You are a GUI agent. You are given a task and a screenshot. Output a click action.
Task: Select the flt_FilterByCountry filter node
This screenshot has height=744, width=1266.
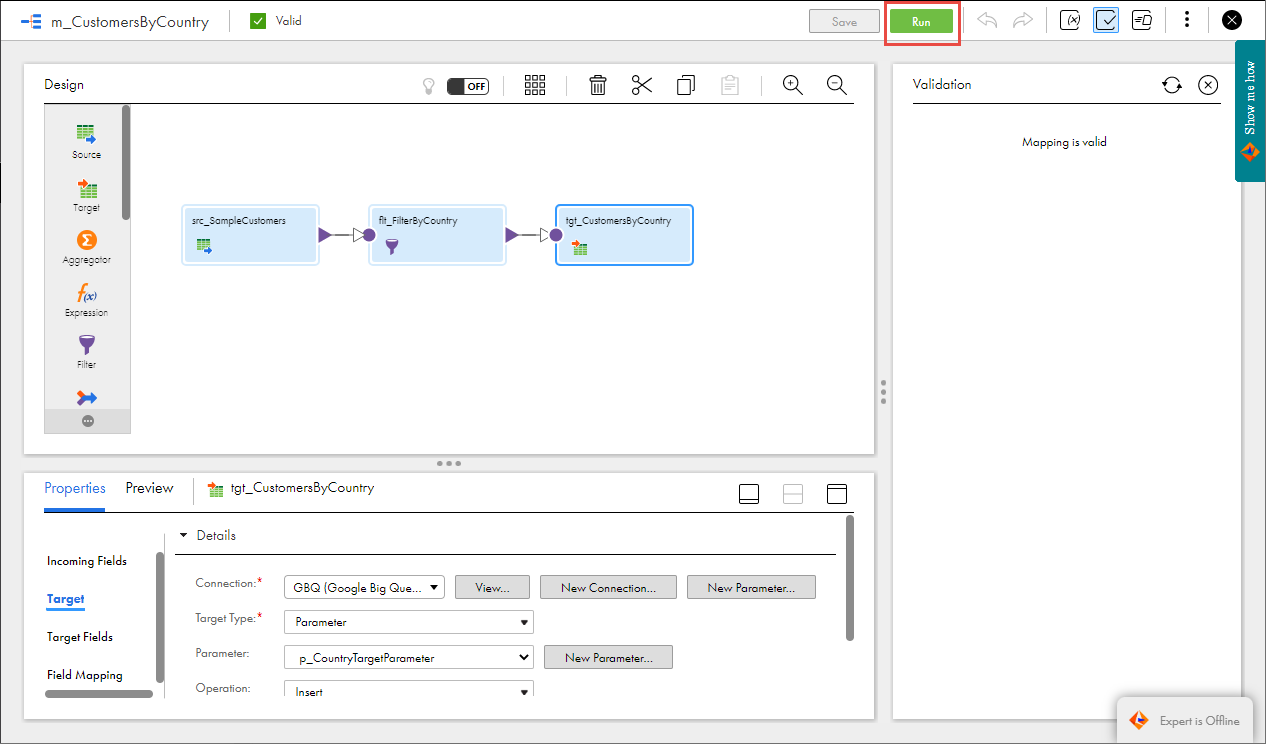[437, 235]
